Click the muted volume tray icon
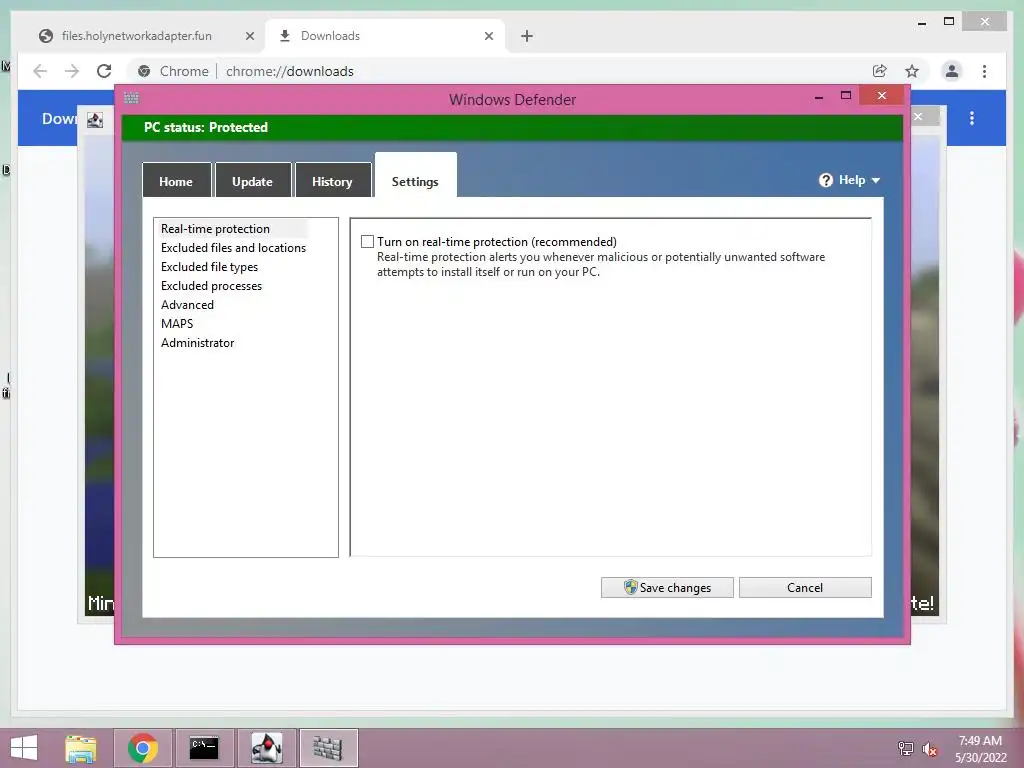This screenshot has width=1024, height=768. pos(930,748)
